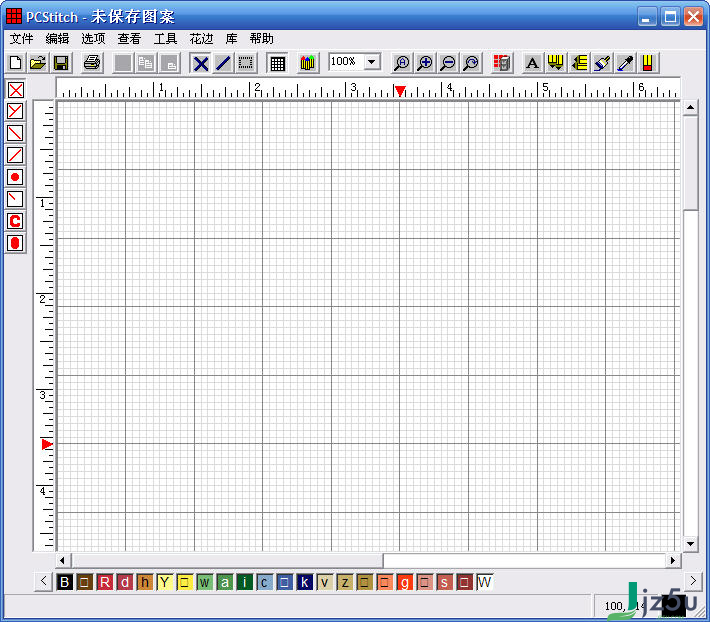Click the Print icon in toolbar
This screenshot has height=622, width=710.
coord(92,63)
